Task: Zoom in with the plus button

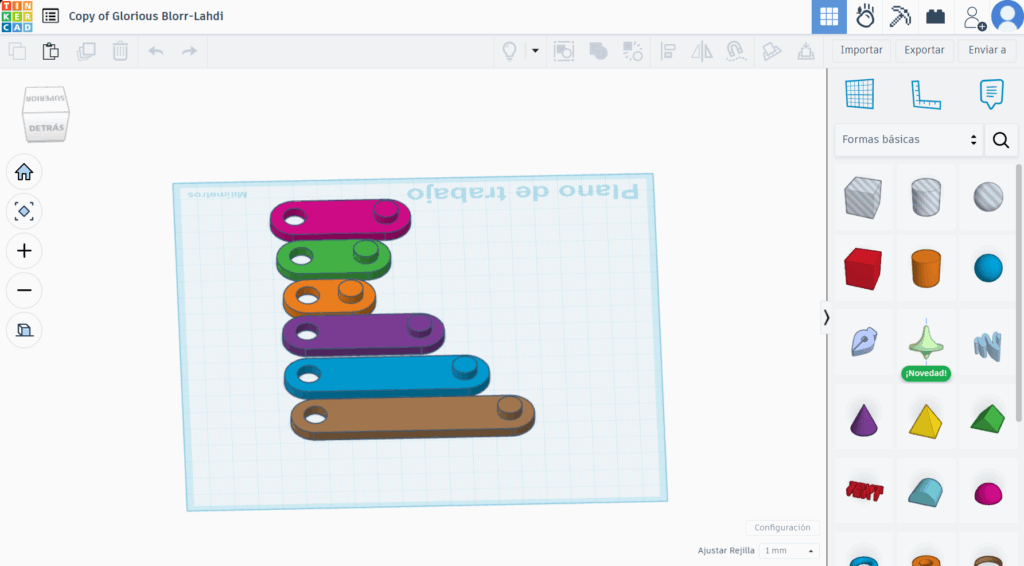Action: pos(24,251)
